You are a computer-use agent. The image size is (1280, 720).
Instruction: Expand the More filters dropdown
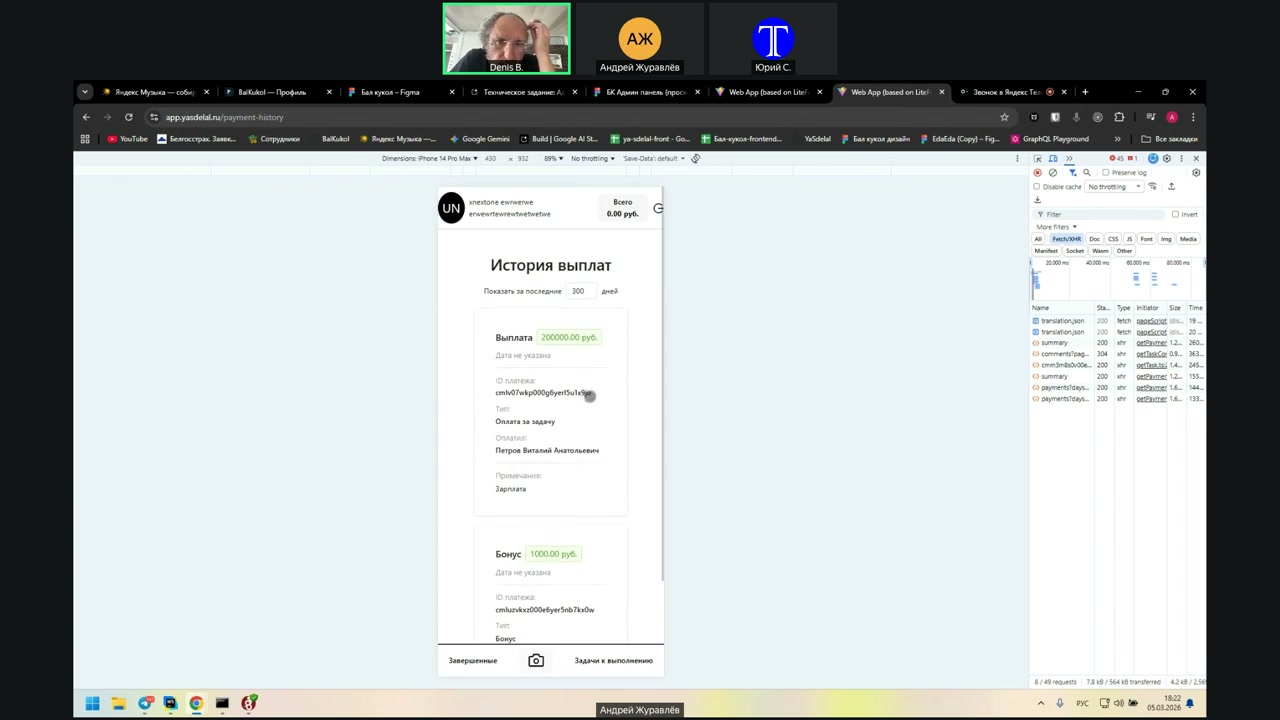click(x=1056, y=227)
